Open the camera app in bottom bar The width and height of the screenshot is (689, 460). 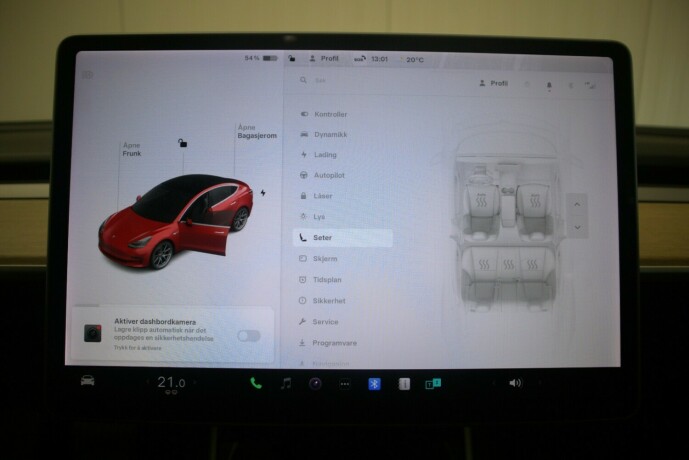[x=315, y=384]
